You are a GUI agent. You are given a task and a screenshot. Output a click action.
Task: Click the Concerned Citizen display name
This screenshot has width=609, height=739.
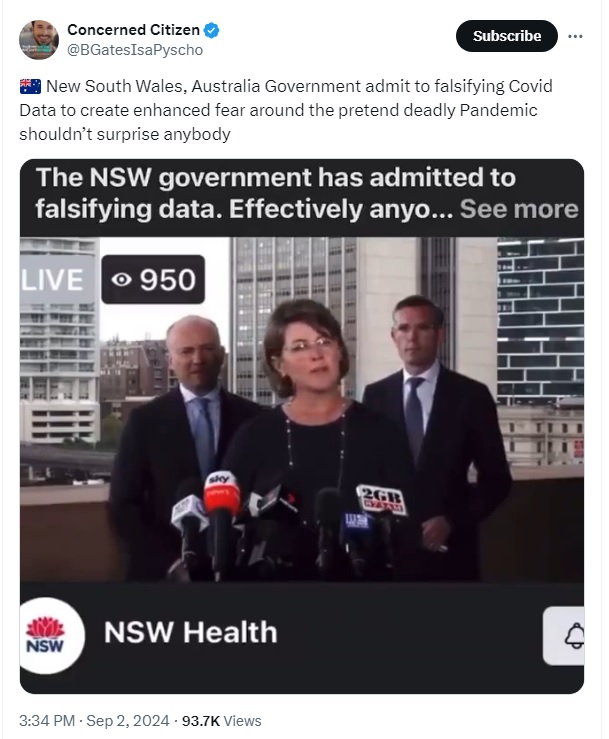pos(133,30)
